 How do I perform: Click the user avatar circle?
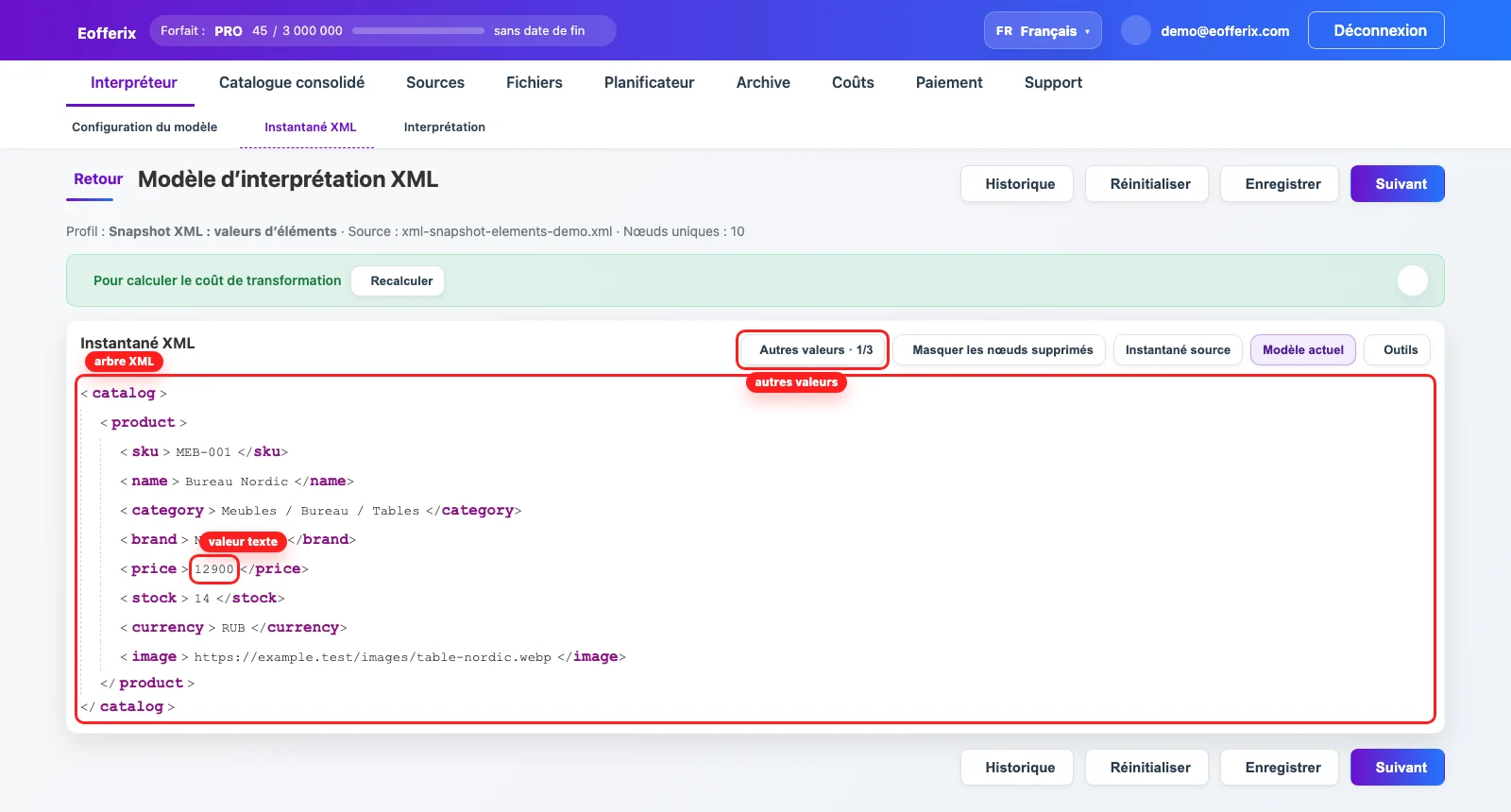(x=1136, y=30)
